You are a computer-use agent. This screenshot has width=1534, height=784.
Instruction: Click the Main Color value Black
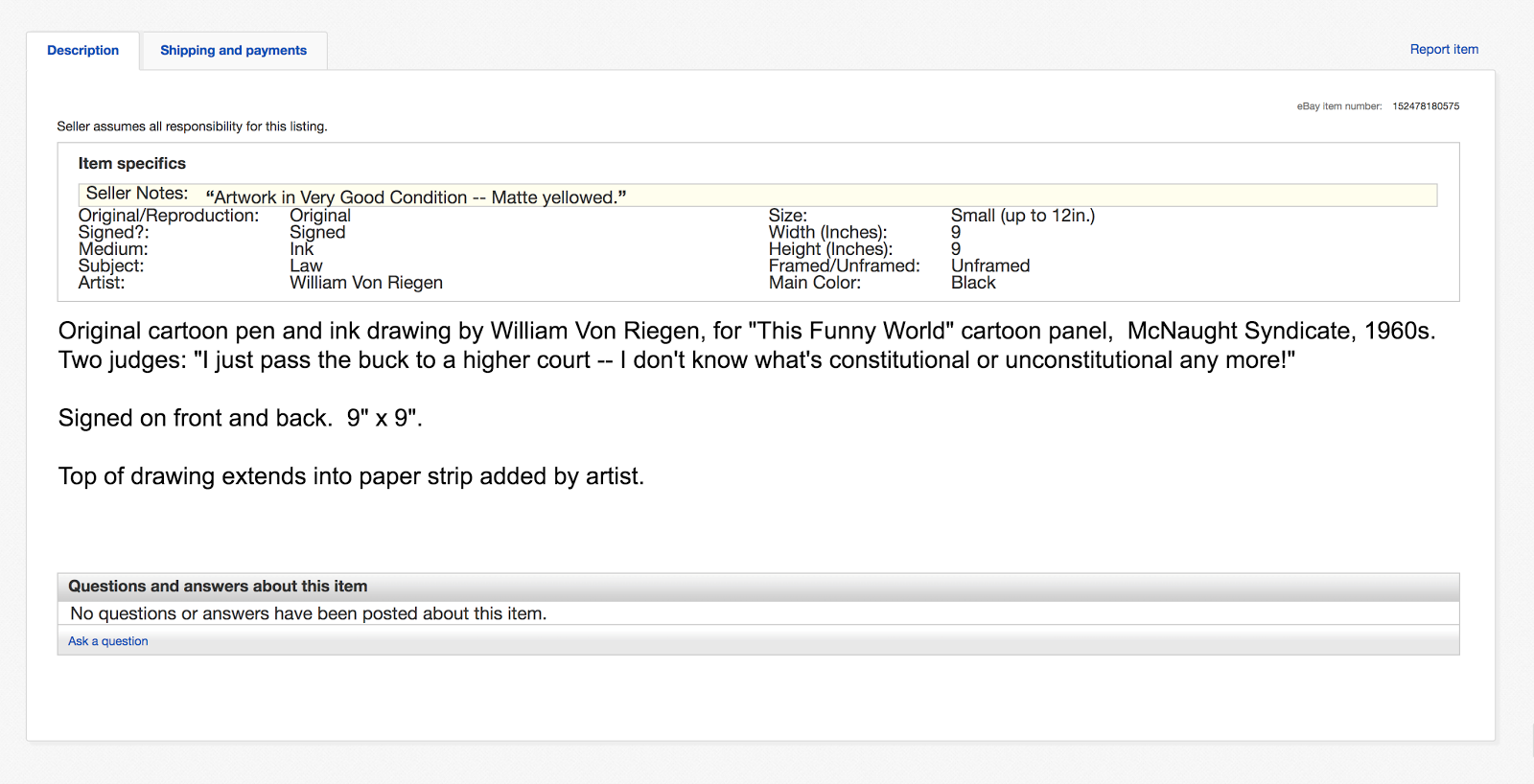973,283
